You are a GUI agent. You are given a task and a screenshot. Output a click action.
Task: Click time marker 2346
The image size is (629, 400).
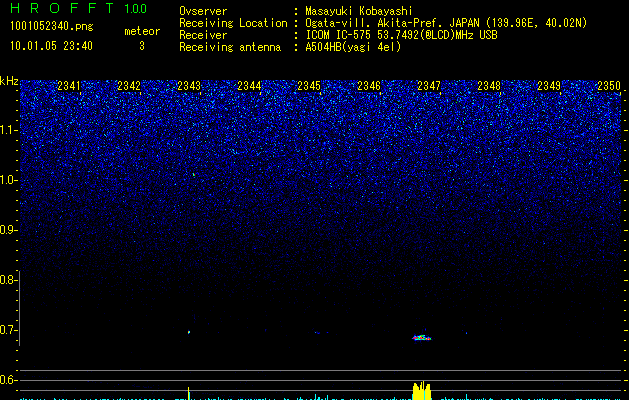click(x=369, y=86)
